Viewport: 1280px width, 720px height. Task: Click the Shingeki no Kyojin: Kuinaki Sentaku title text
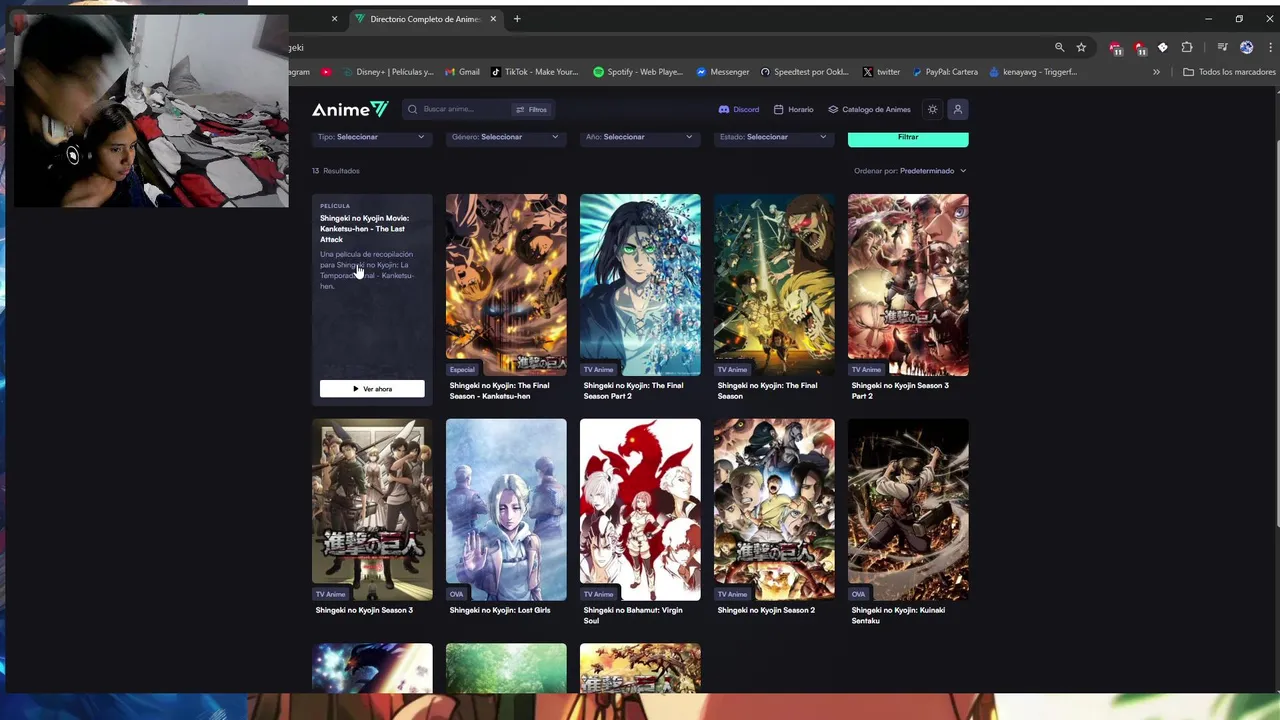898,615
